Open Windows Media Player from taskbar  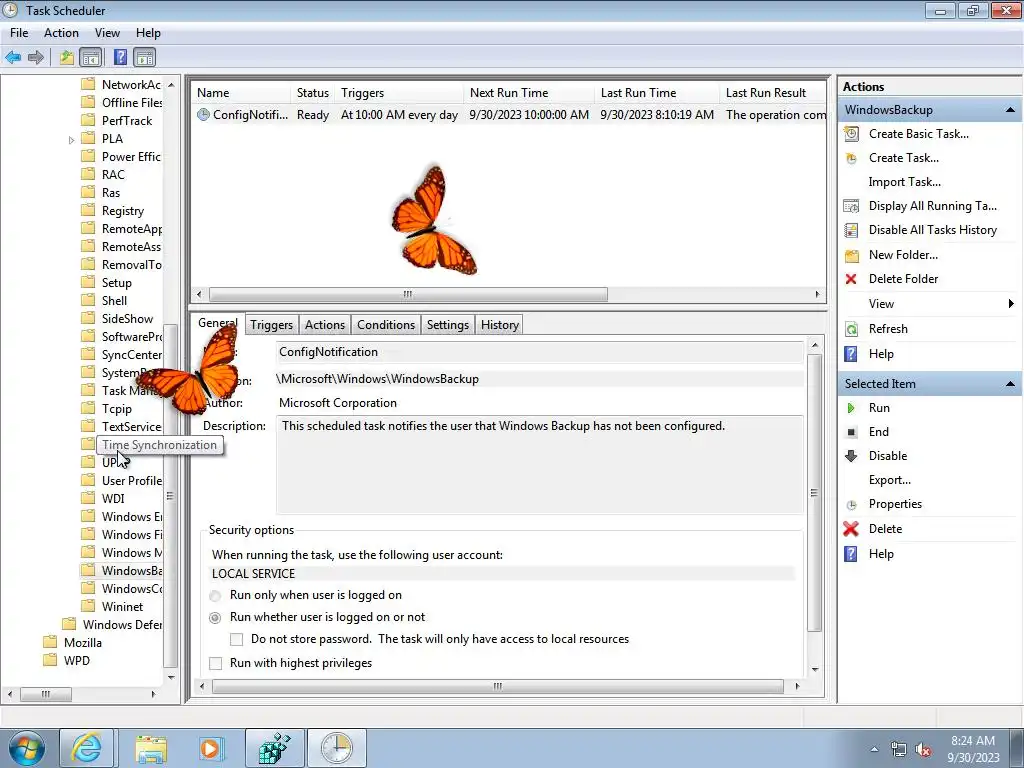point(211,747)
